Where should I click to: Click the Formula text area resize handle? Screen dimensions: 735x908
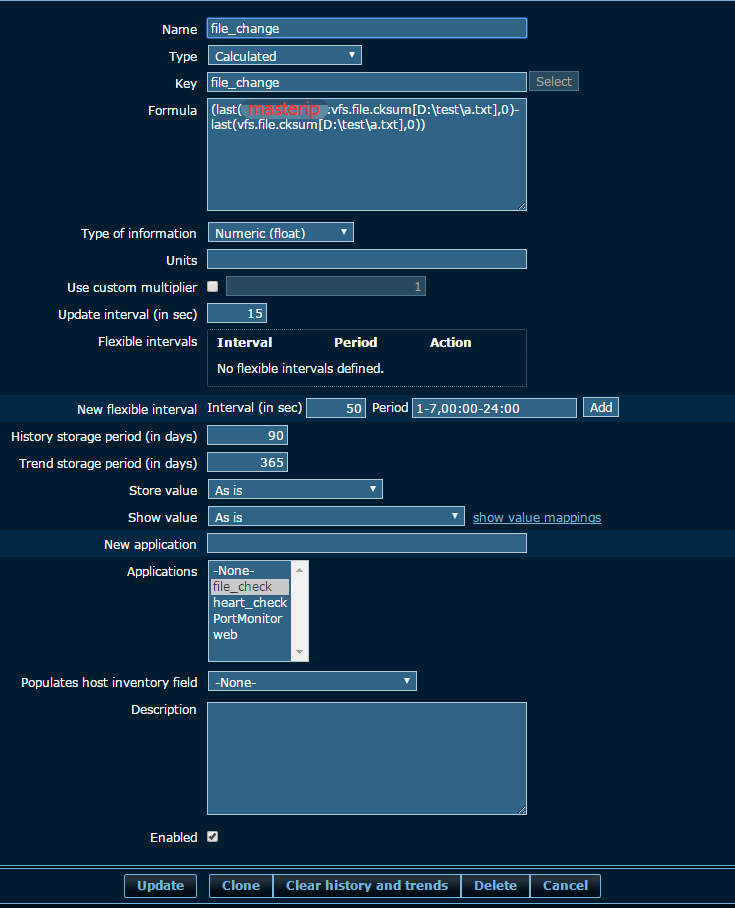coord(522,206)
